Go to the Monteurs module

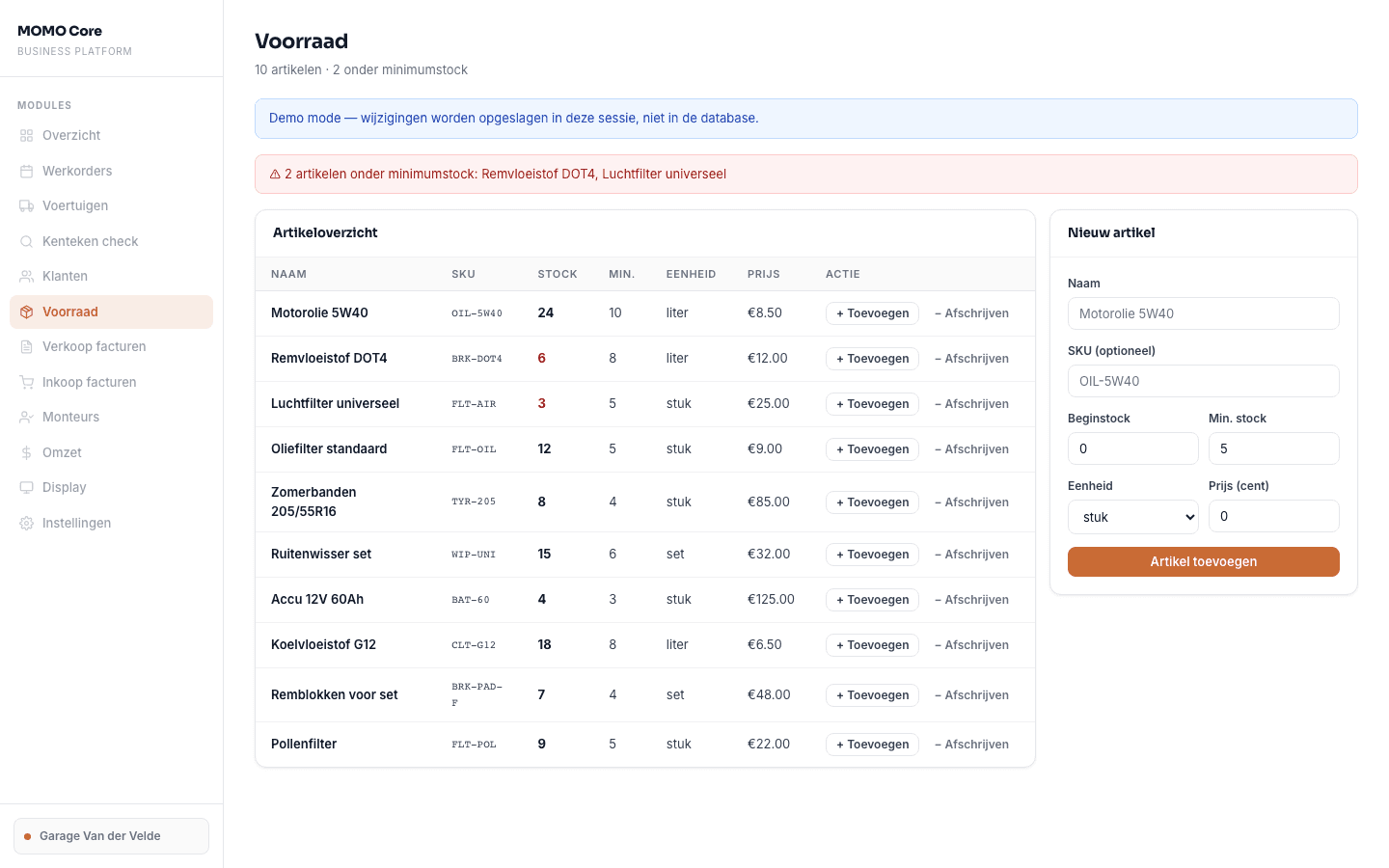70,418
